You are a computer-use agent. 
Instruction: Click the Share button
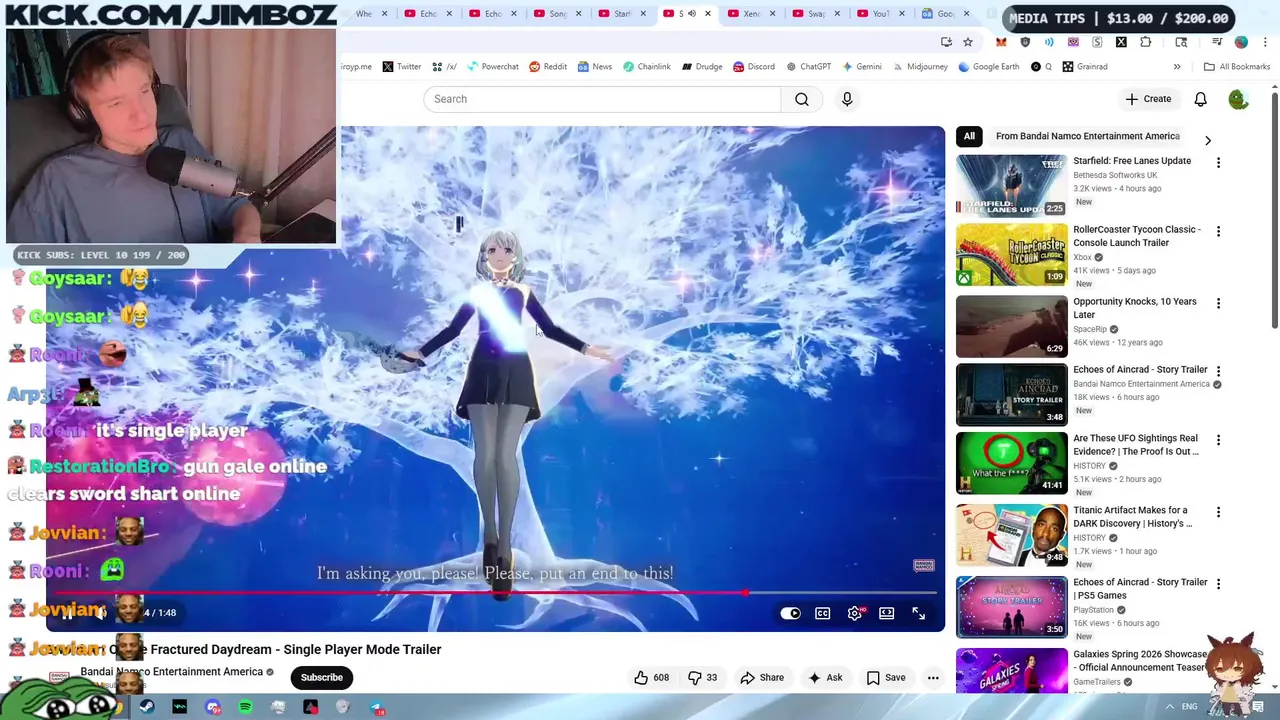click(762, 677)
